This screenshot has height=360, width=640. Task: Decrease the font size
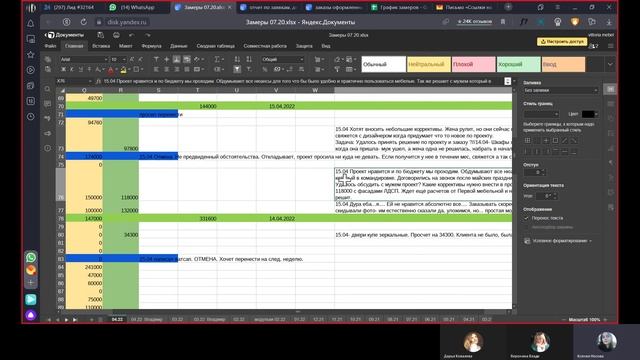pos(140,60)
